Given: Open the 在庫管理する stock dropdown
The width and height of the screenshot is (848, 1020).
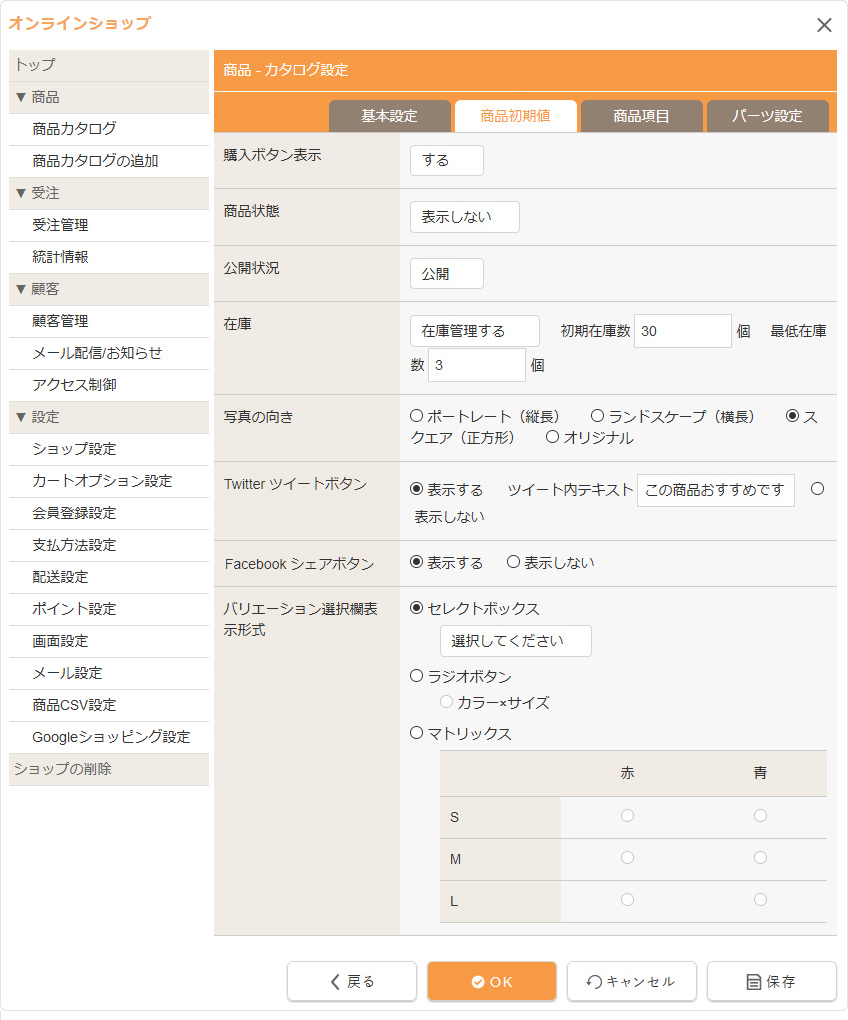Looking at the screenshot, I should pyautogui.click(x=474, y=331).
